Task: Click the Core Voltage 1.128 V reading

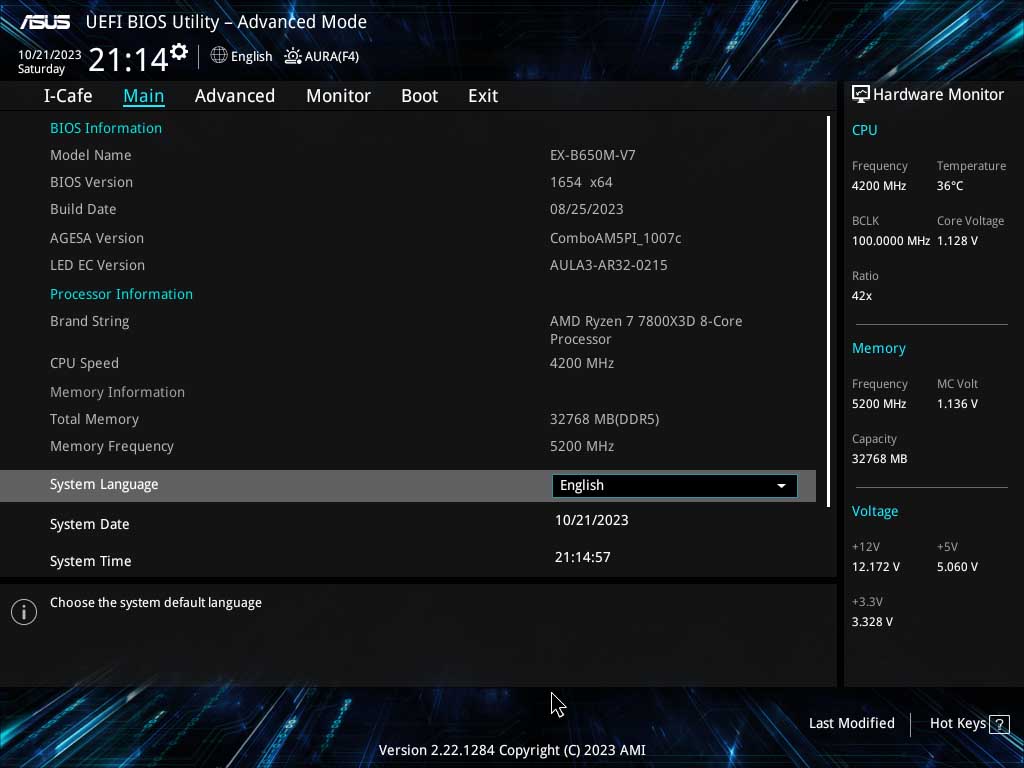Action: (957, 241)
